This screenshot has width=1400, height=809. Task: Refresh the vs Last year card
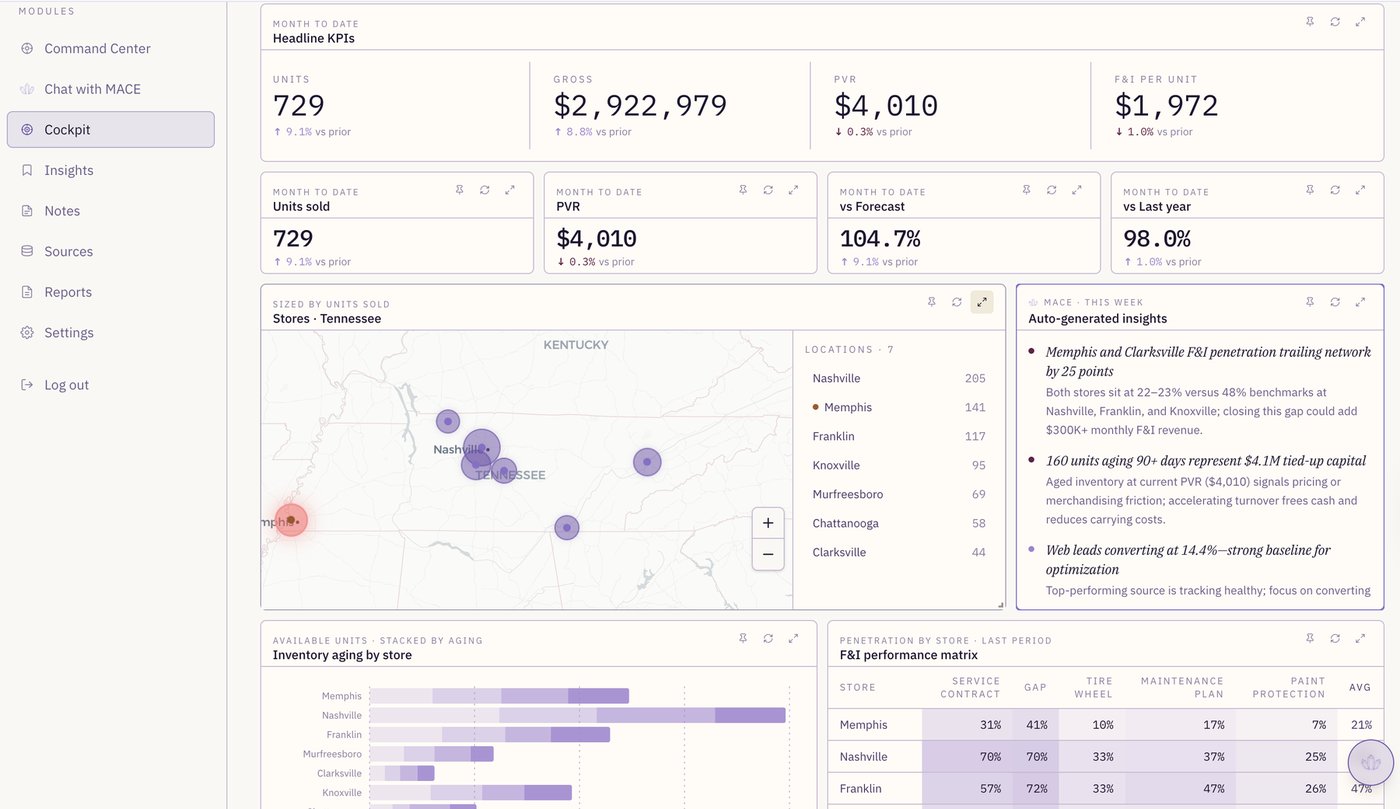point(1335,190)
